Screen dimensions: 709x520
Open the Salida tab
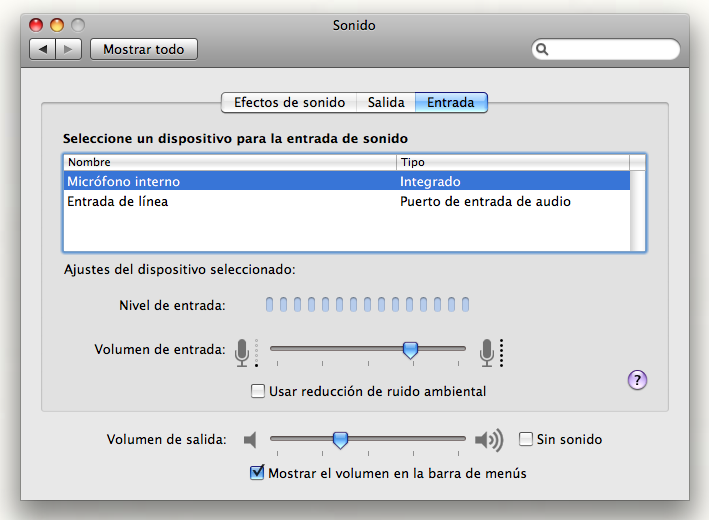coord(386,102)
